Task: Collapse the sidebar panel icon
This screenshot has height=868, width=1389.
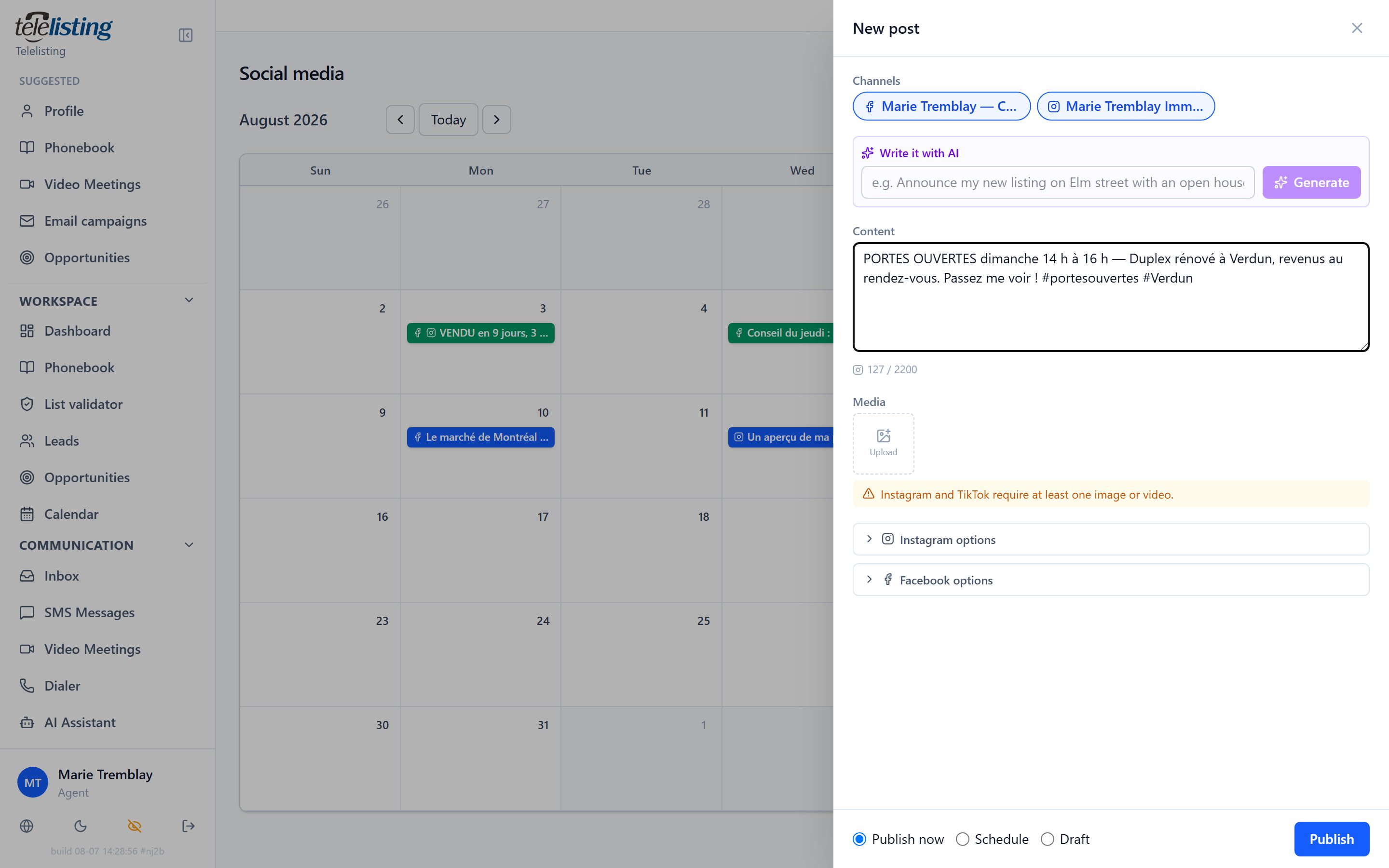Action: point(185,36)
